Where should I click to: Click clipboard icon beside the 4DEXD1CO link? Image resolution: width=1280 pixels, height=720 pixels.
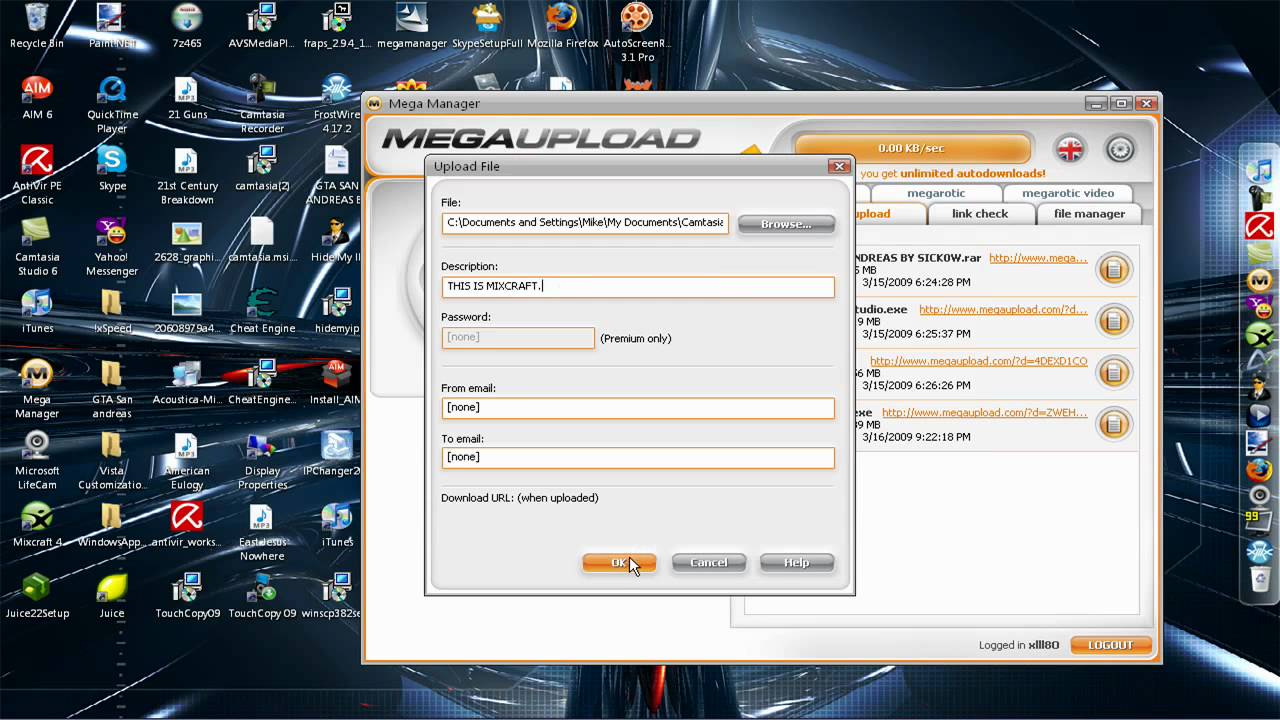[1113, 373]
